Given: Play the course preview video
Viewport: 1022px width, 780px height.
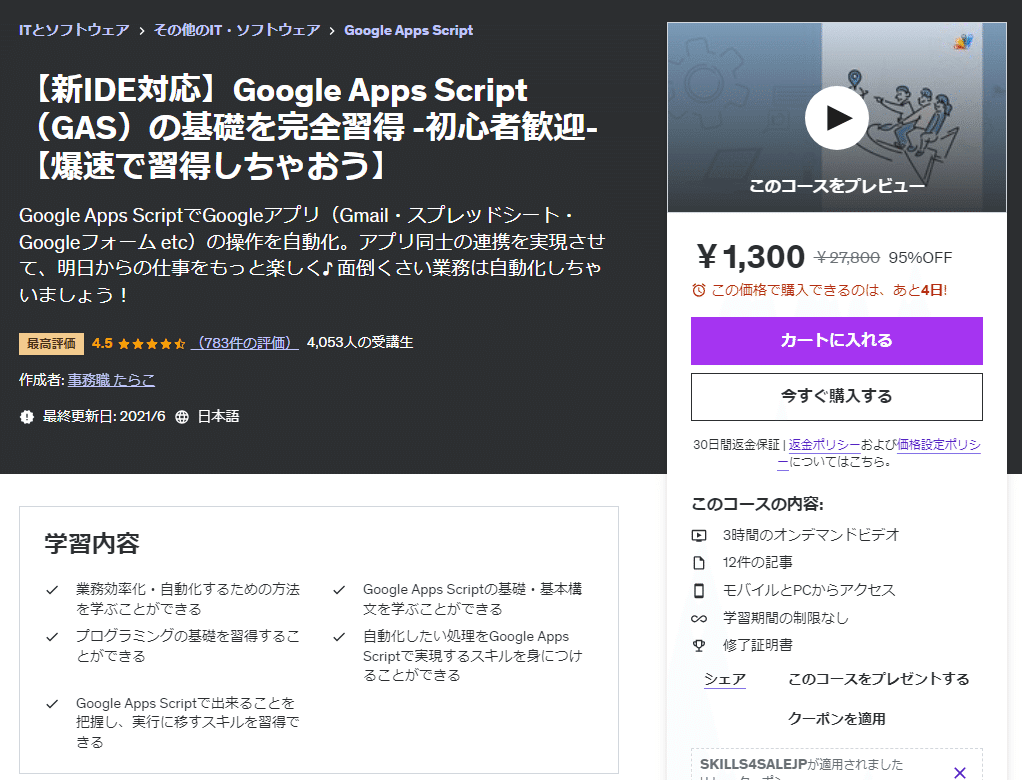Looking at the screenshot, I should tap(836, 118).
